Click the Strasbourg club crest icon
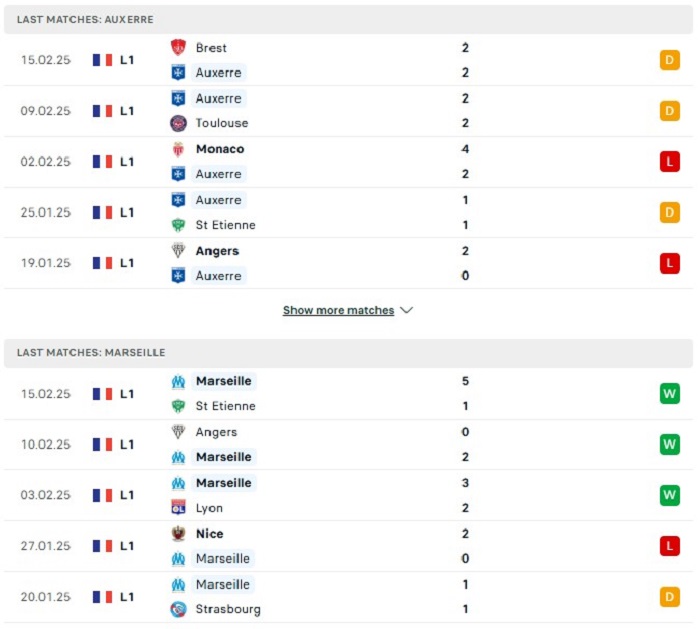700x629 pixels. (178, 609)
